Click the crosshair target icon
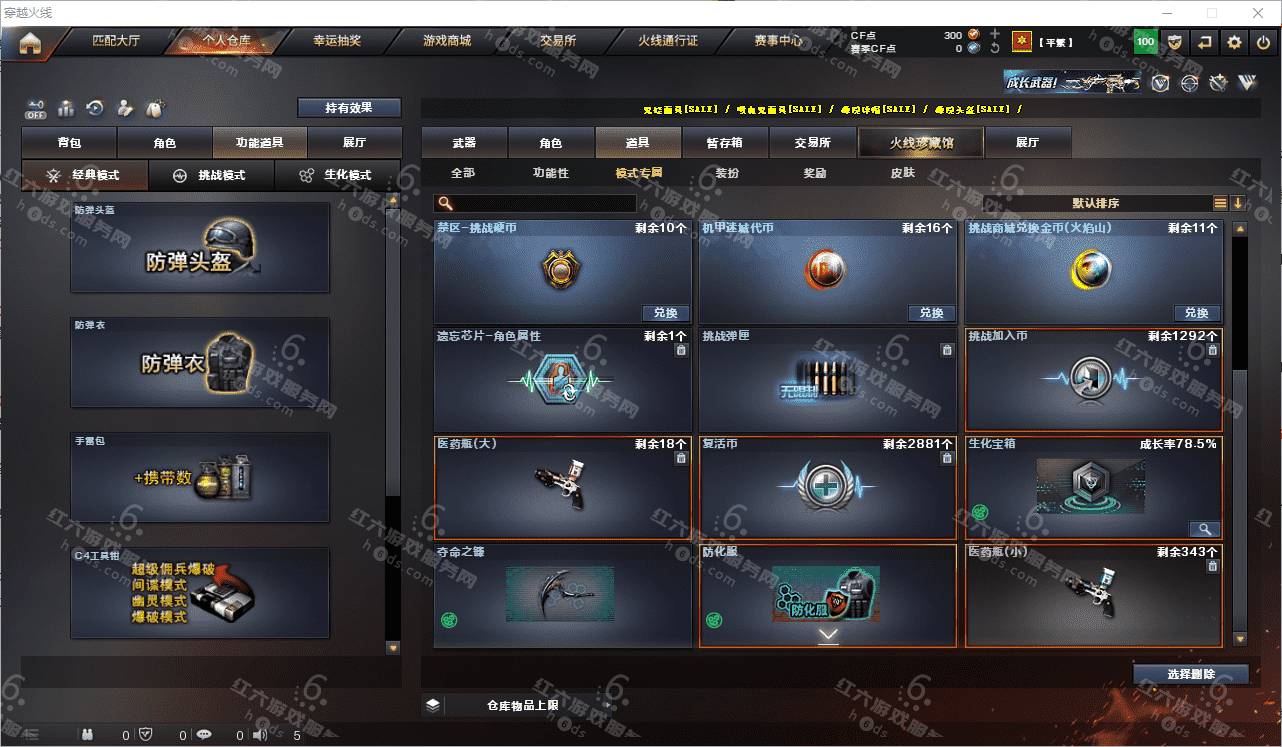The width and height of the screenshot is (1282, 747). point(1189,83)
